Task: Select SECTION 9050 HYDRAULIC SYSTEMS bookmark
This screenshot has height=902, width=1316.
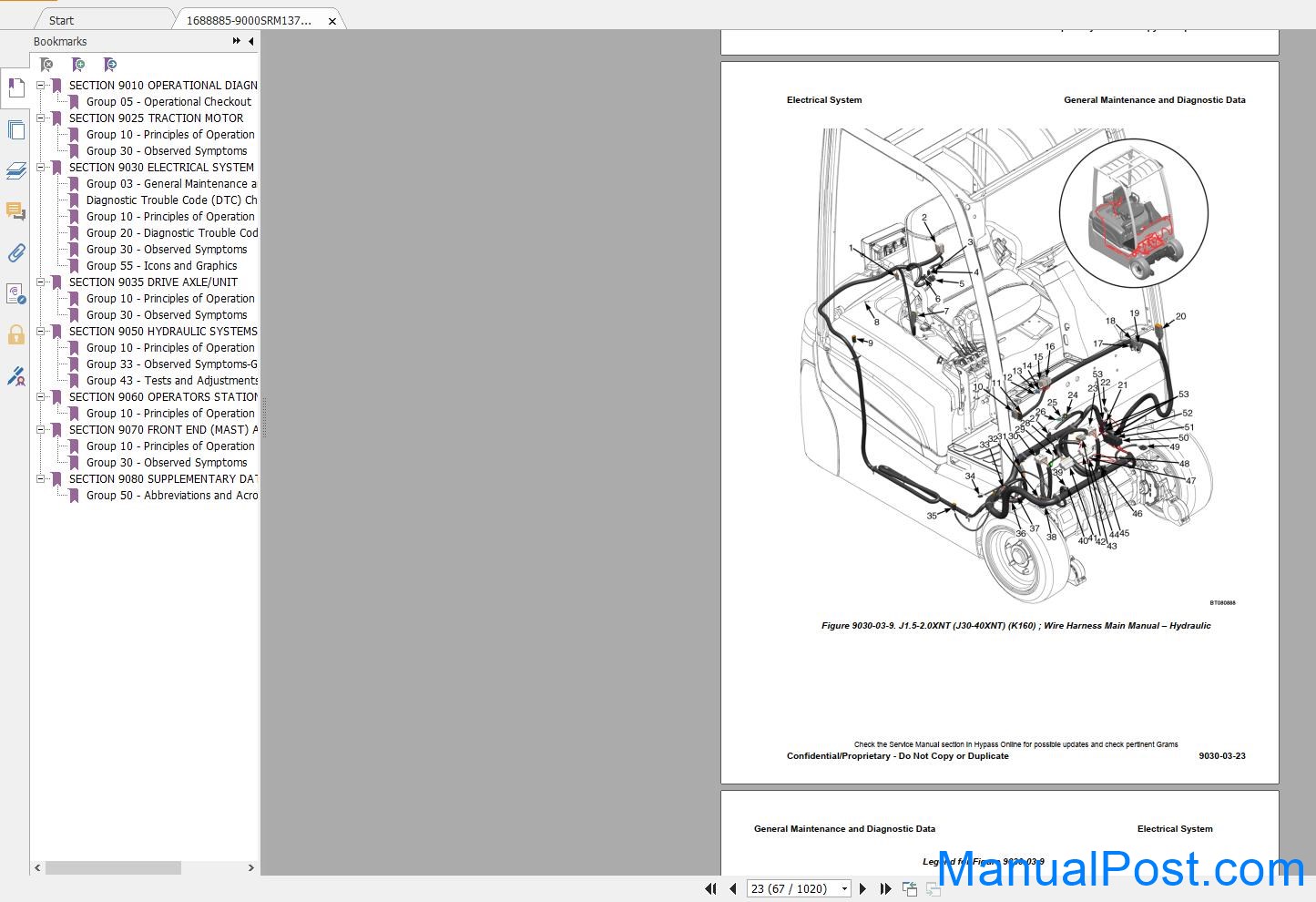Action: (x=163, y=331)
